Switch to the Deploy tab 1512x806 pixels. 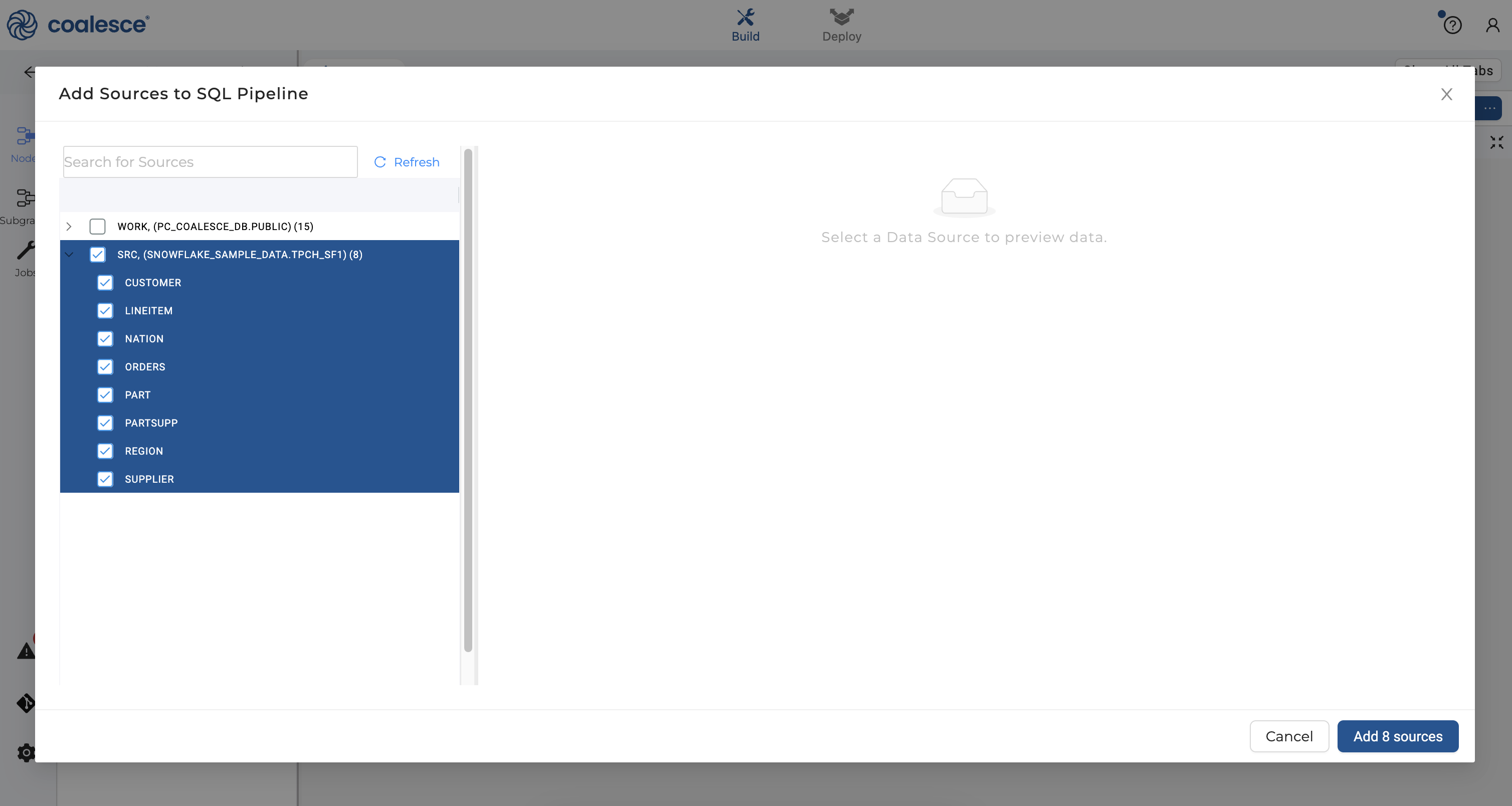pos(841,25)
